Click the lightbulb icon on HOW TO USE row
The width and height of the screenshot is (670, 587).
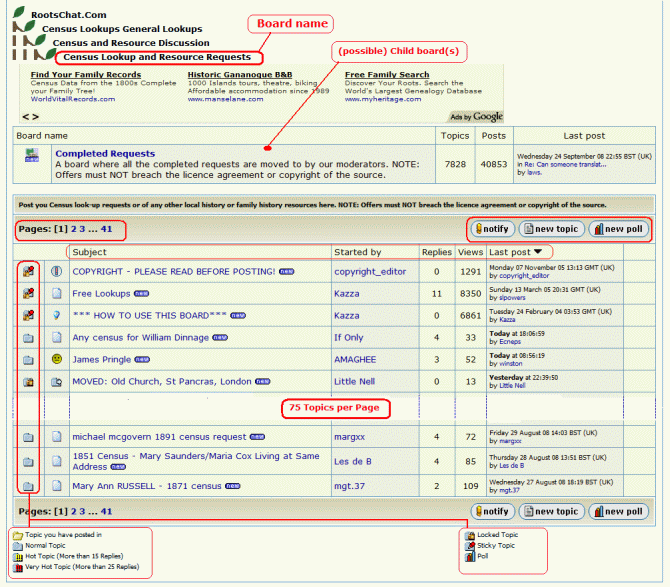(x=57, y=315)
